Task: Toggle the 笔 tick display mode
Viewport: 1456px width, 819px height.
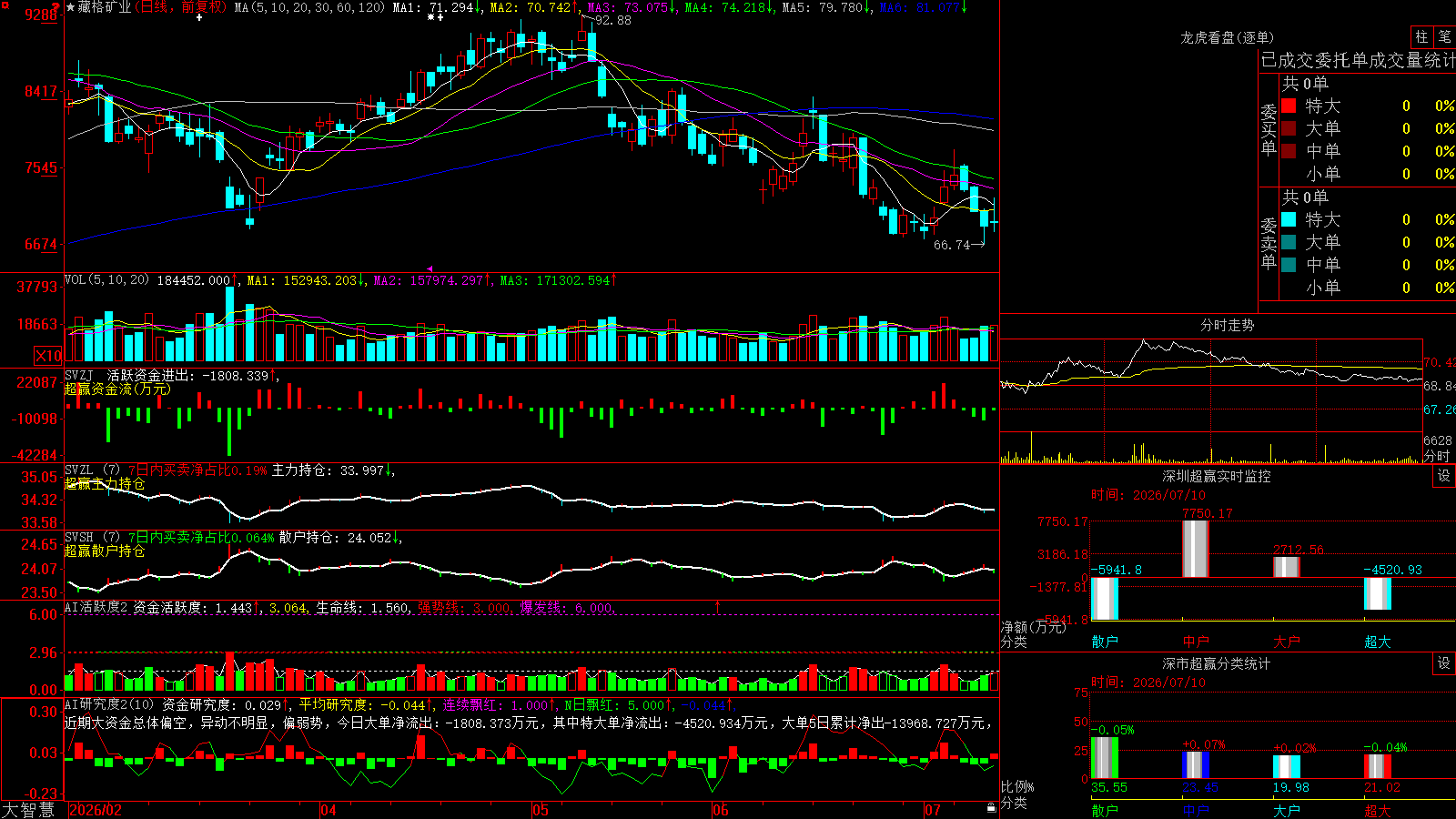Action: (1445, 36)
